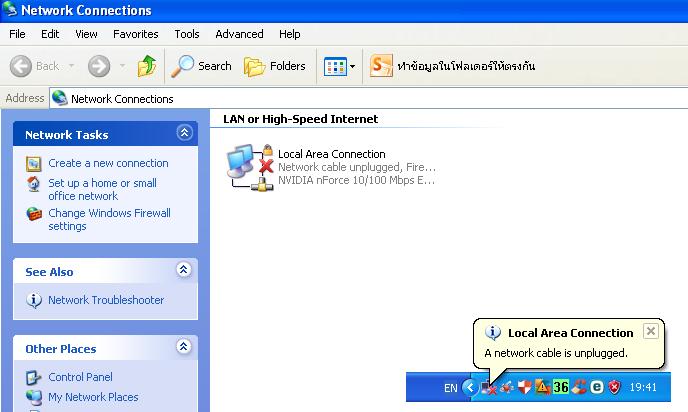
Task: Collapse the See Also panel
Action: tap(184, 269)
